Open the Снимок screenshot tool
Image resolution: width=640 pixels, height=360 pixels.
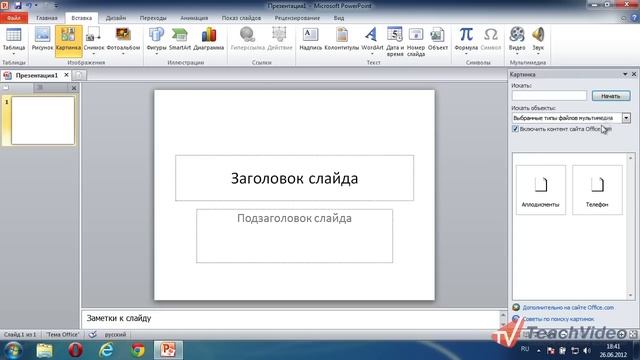click(x=94, y=40)
